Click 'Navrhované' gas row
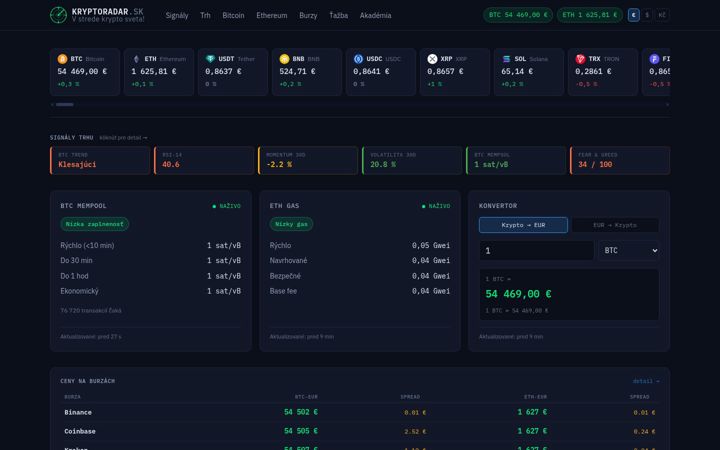 click(360, 260)
